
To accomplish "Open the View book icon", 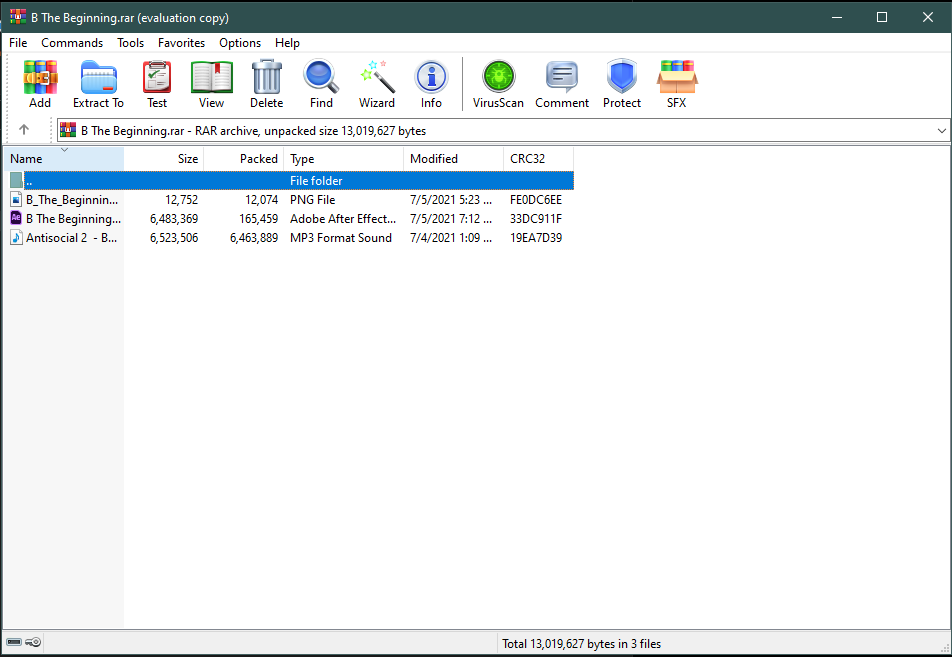I will pyautogui.click(x=211, y=84).
